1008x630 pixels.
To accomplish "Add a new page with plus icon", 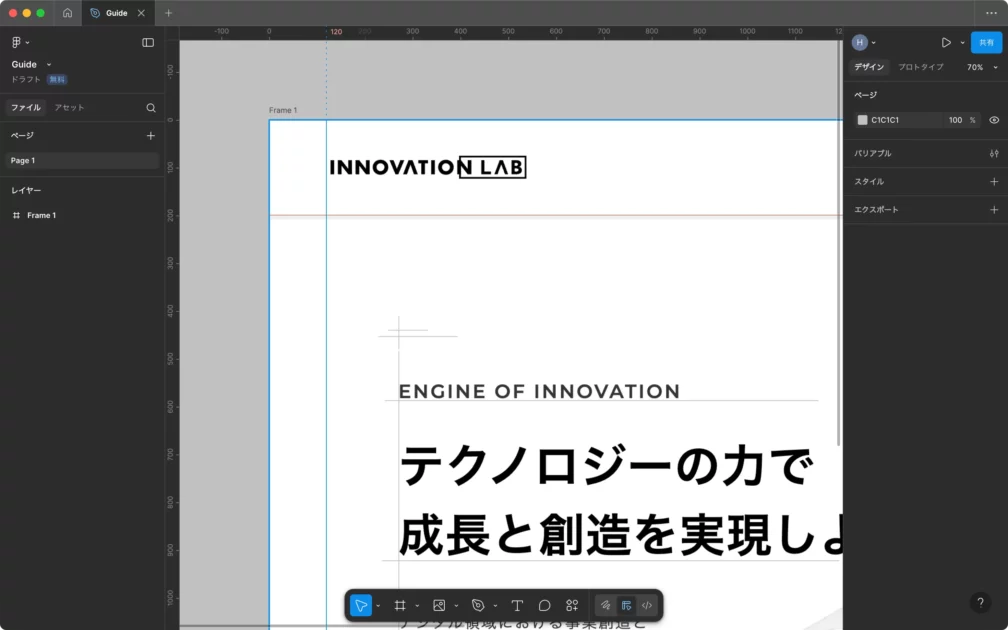I will click(151, 135).
